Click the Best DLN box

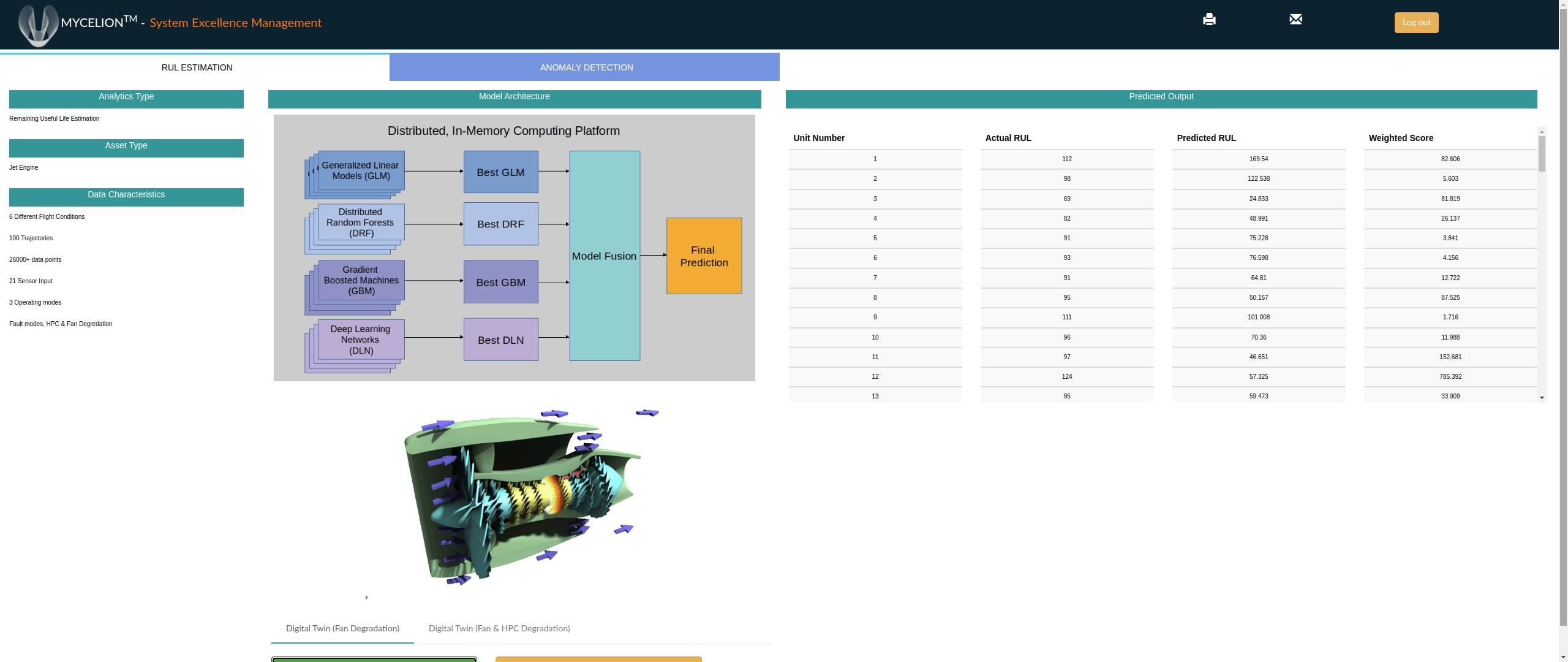(500, 340)
